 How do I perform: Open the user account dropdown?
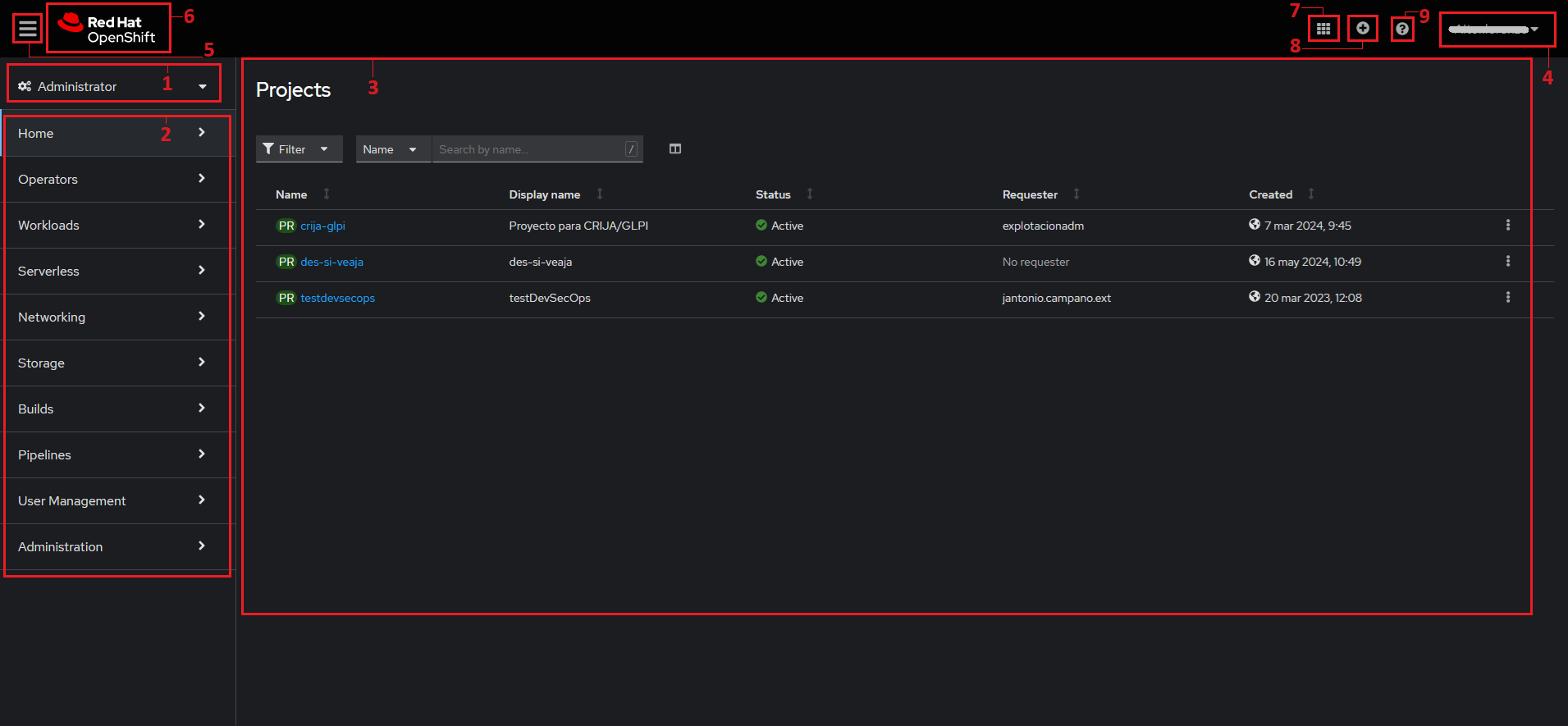coord(1494,30)
